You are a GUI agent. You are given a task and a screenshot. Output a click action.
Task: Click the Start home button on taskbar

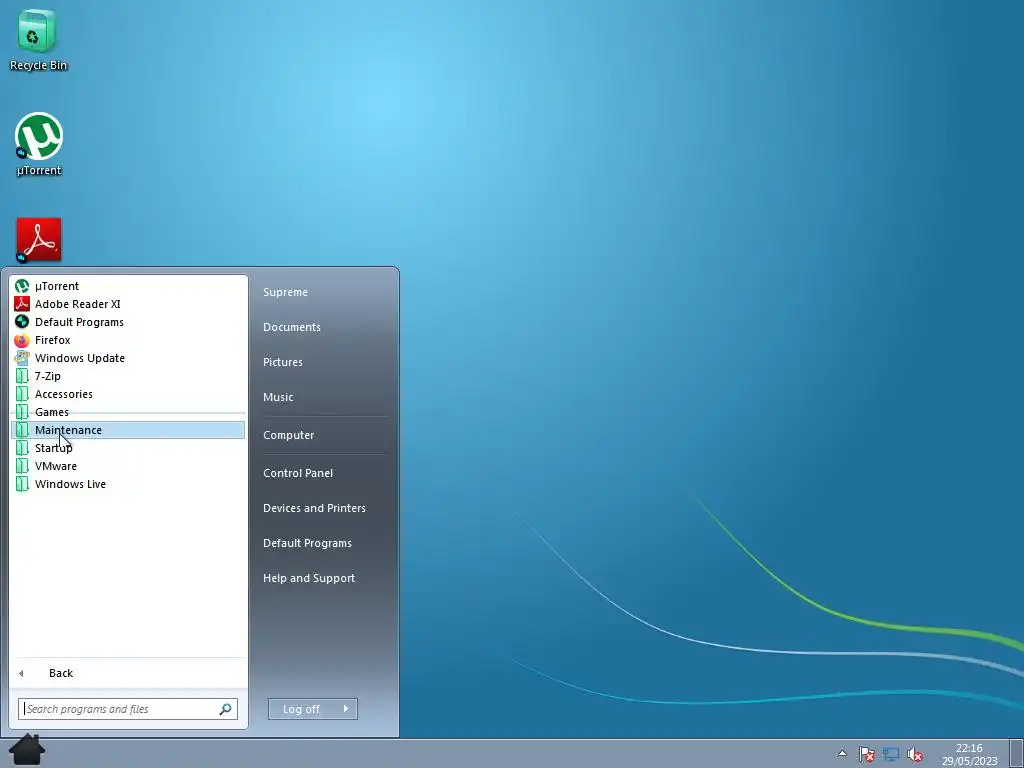[x=27, y=750]
